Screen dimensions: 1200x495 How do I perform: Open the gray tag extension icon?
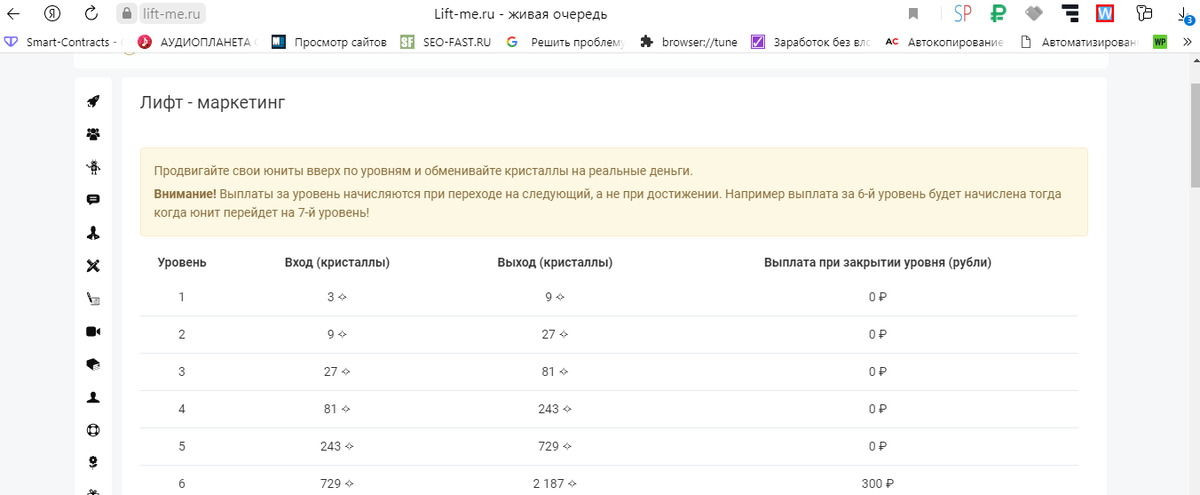tap(1035, 14)
